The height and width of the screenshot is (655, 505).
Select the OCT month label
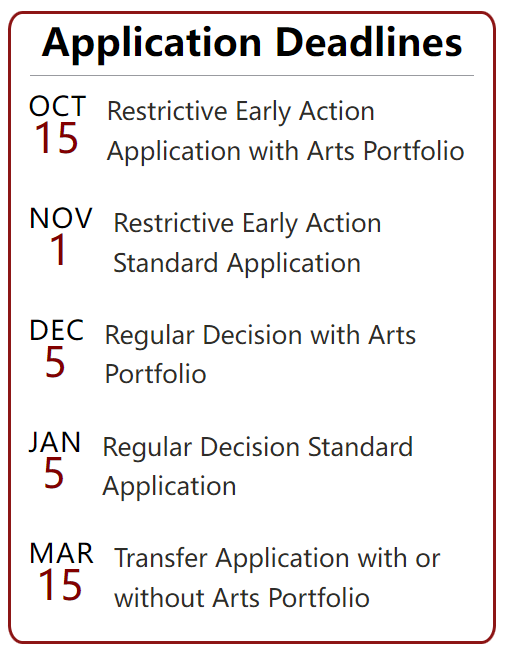(58, 106)
